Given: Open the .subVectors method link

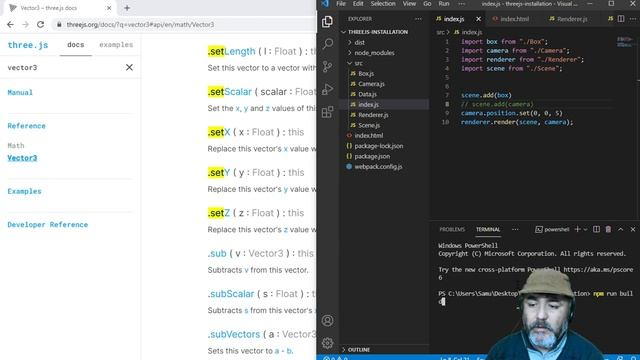Looking at the screenshot, I should pyautogui.click(x=234, y=334).
